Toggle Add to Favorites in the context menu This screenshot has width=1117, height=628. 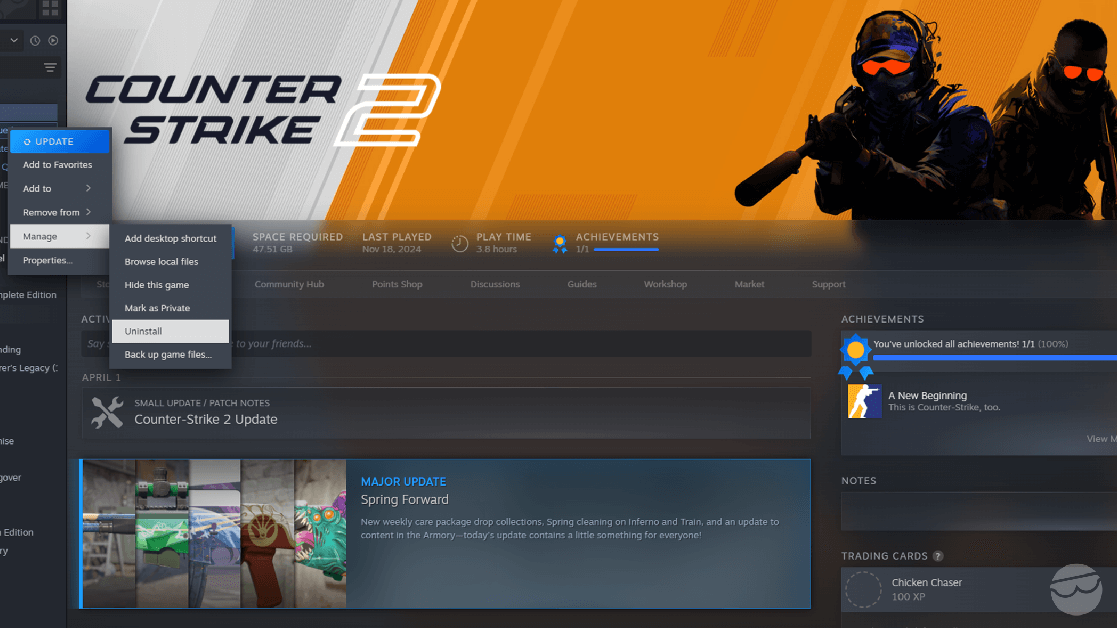[x=59, y=164]
